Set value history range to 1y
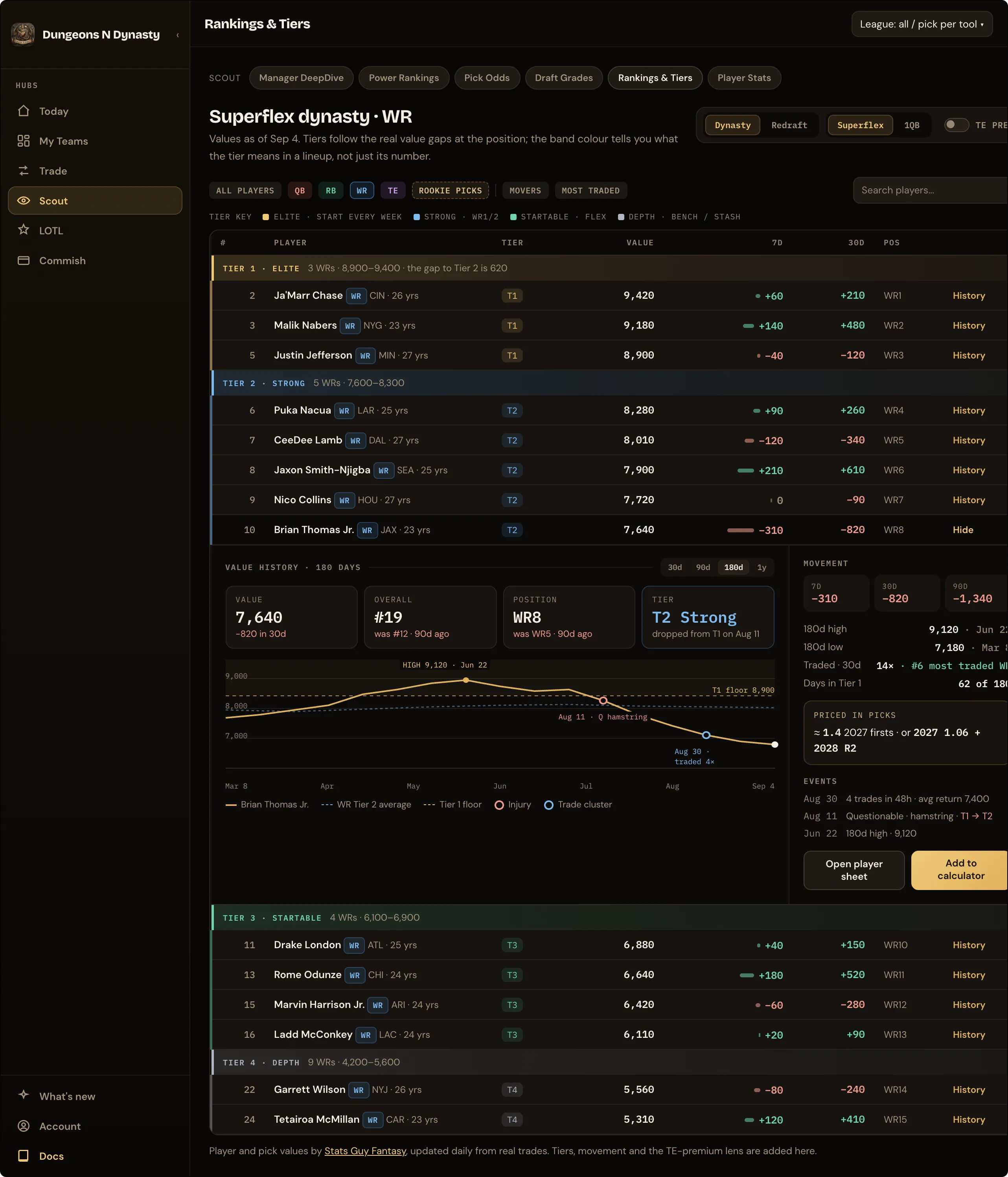 coord(762,568)
